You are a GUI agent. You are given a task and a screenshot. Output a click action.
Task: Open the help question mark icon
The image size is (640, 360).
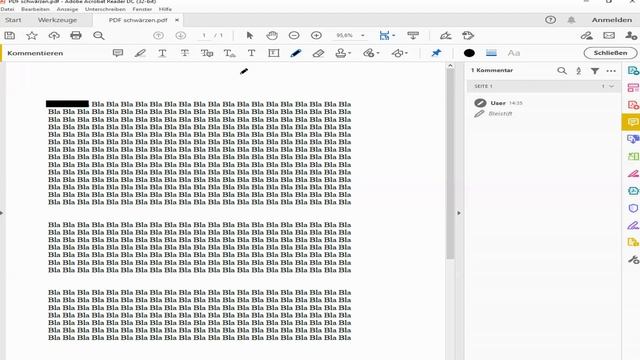pyautogui.click(x=550, y=20)
